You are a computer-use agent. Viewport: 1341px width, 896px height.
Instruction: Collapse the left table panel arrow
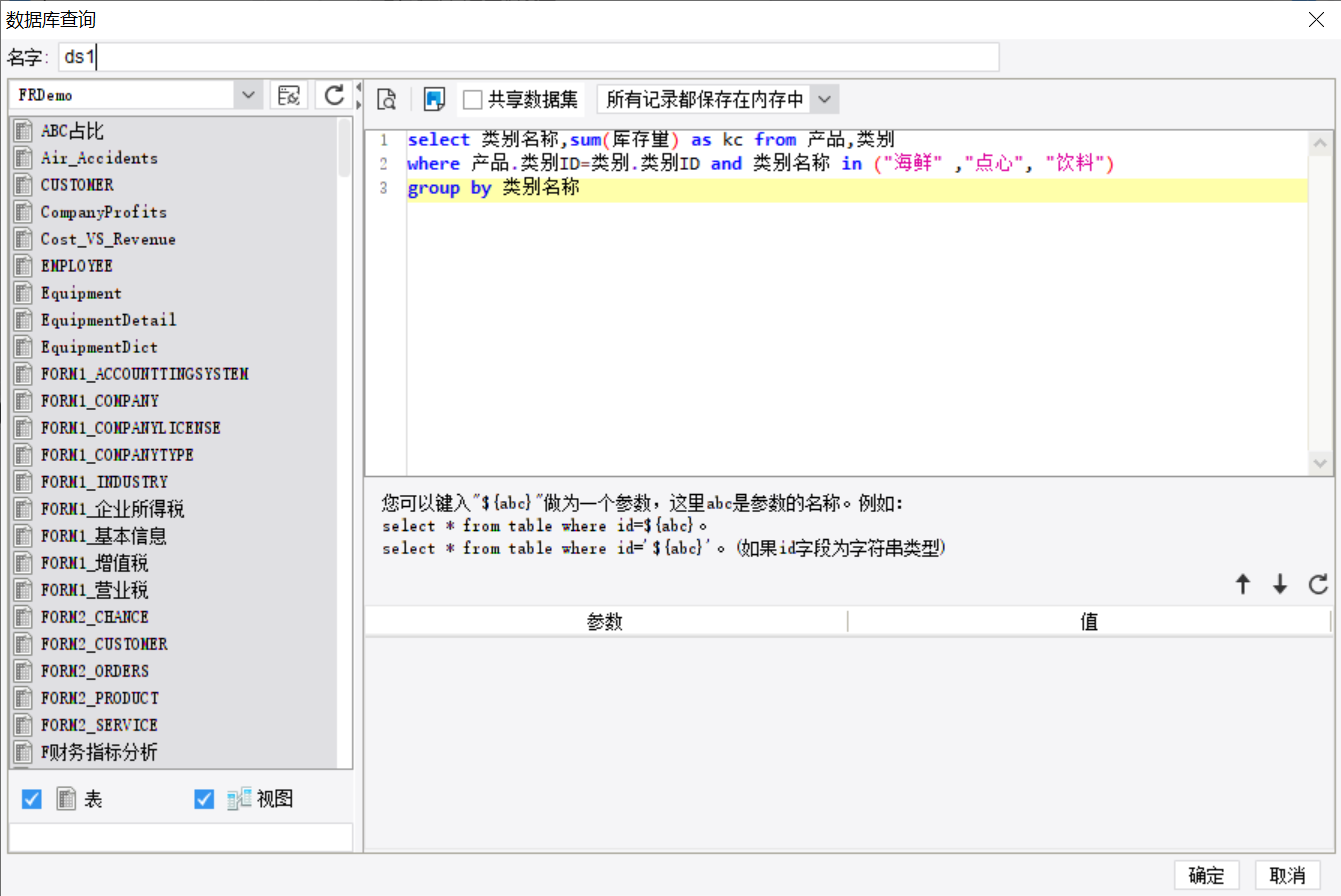[x=358, y=89]
